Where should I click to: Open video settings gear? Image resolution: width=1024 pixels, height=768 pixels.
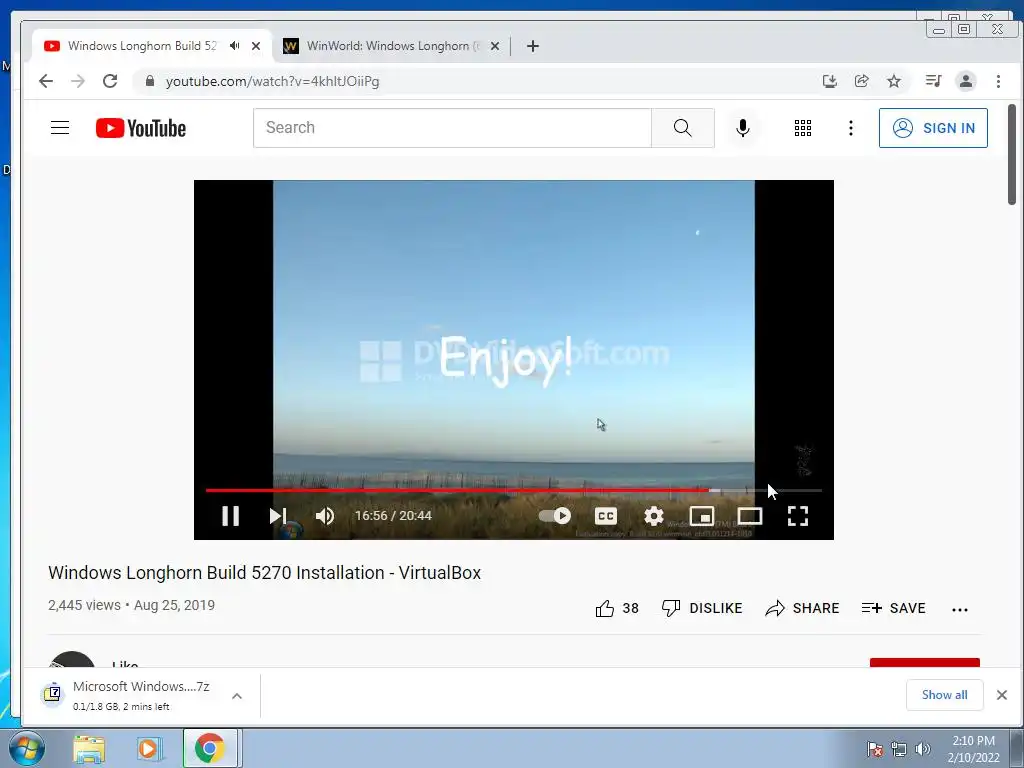(x=654, y=516)
